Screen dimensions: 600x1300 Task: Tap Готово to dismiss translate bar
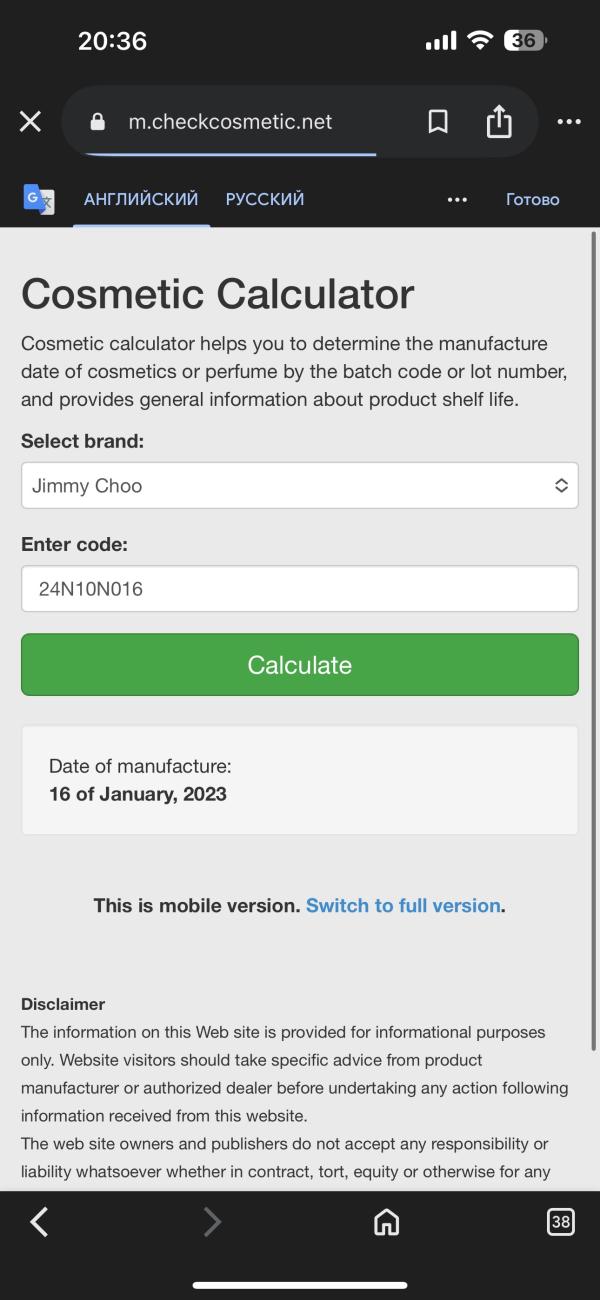[x=532, y=199]
